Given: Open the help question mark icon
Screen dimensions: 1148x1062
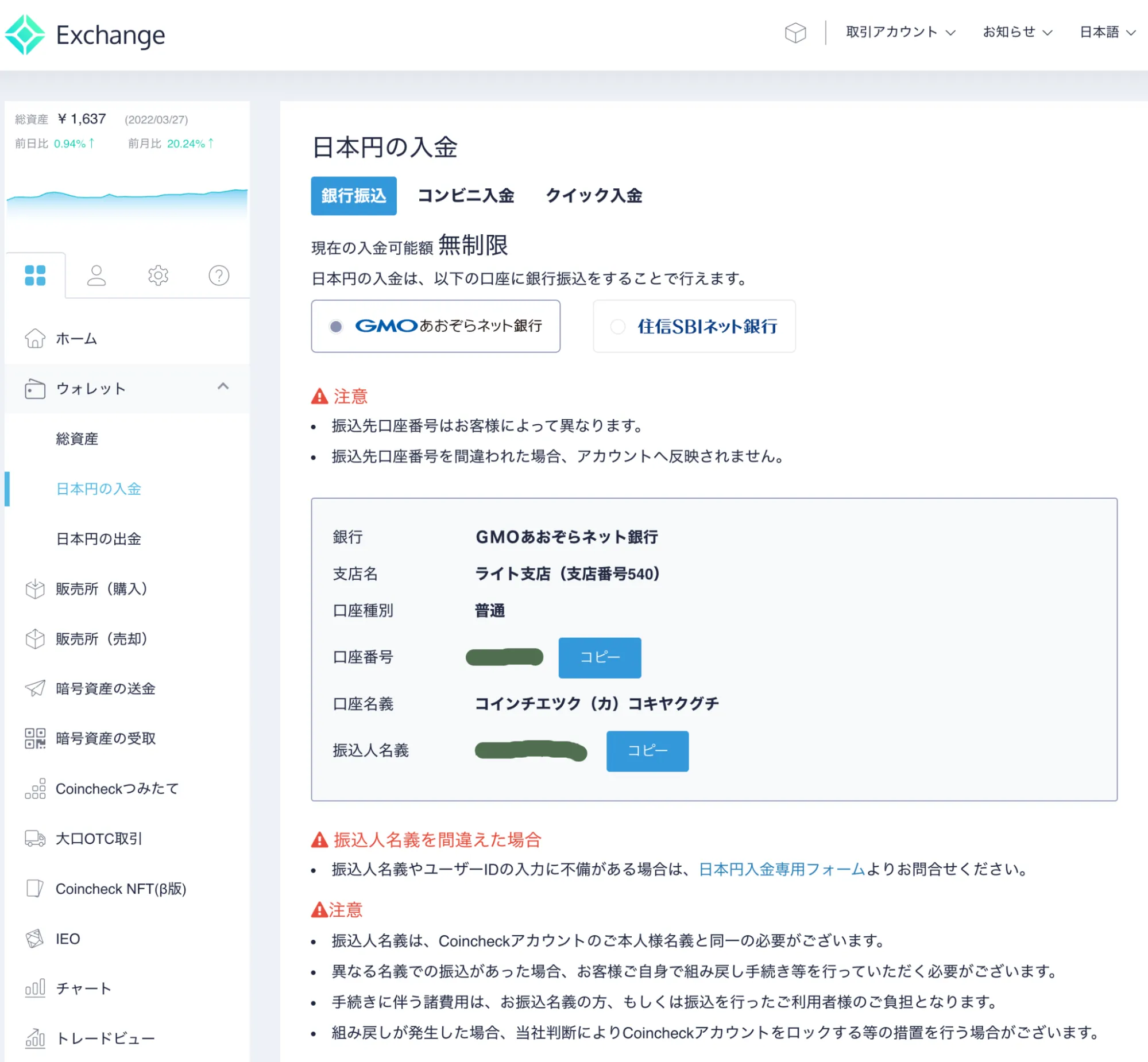Looking at the screenshot, I should coord(219,276).
